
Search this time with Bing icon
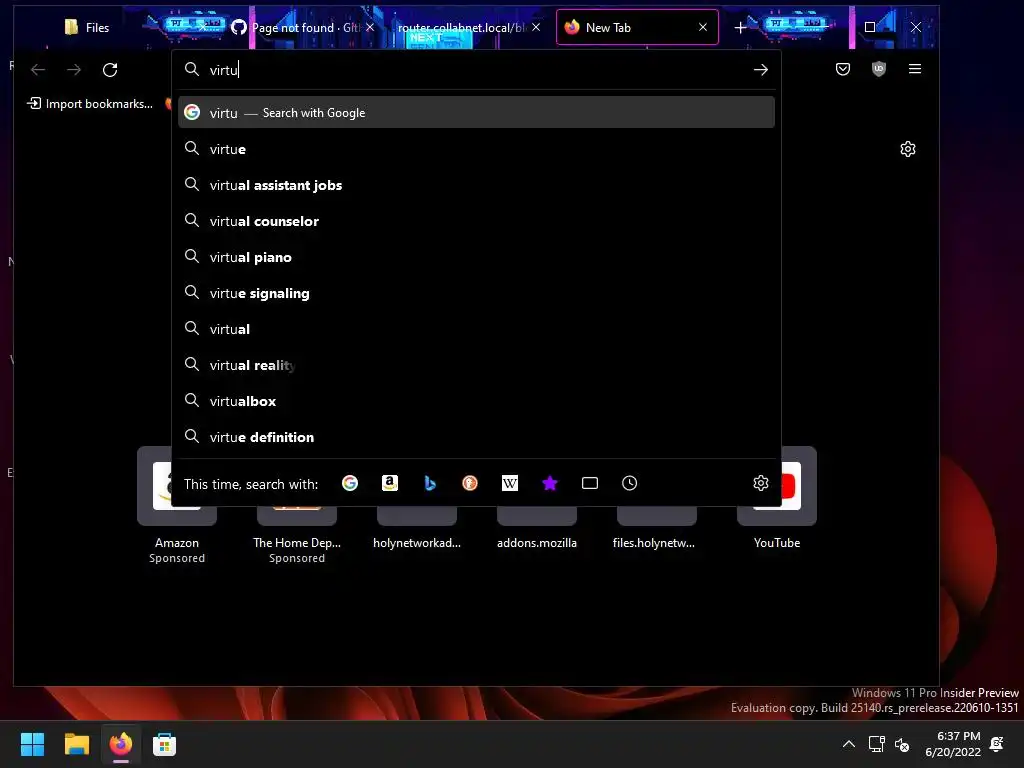pyautogui.click(x=430, y=483)
